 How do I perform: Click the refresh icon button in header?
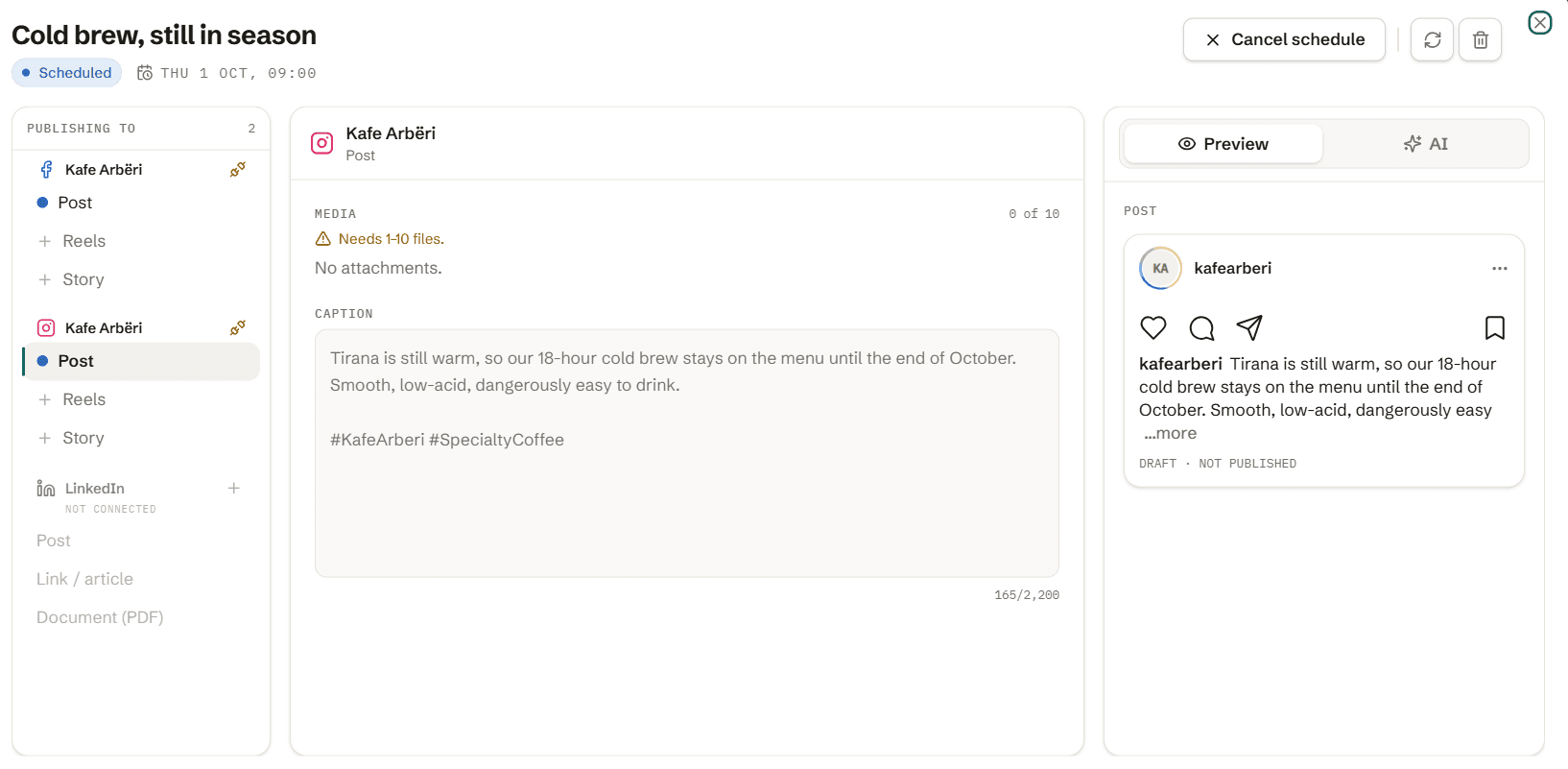click(1432, 39)
